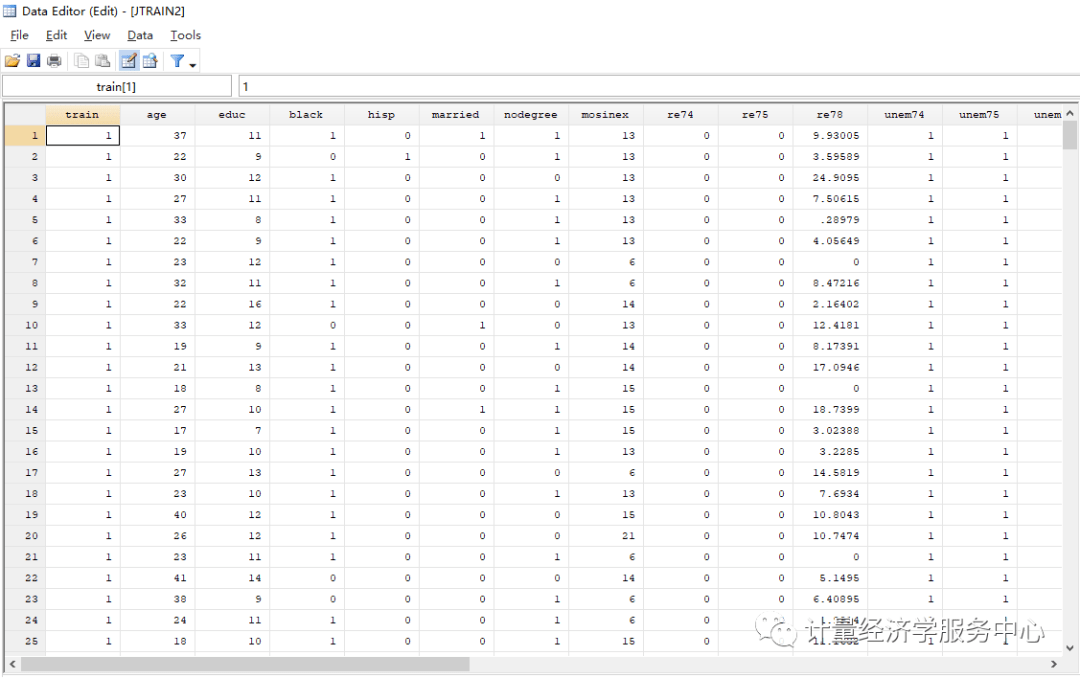Print the data table
Image resolution: width=1080 pixels, height=678 pixels.
54,60
